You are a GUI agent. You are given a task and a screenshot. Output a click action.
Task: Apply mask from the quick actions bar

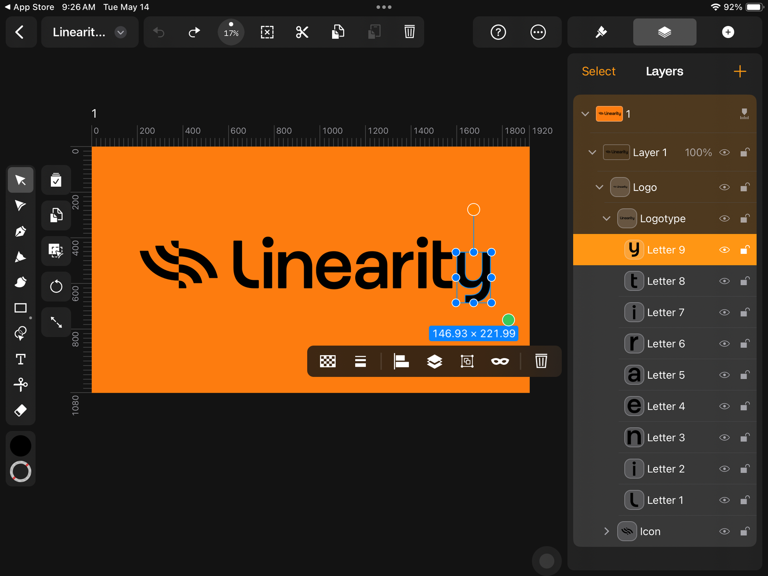[x=500, y=361]
